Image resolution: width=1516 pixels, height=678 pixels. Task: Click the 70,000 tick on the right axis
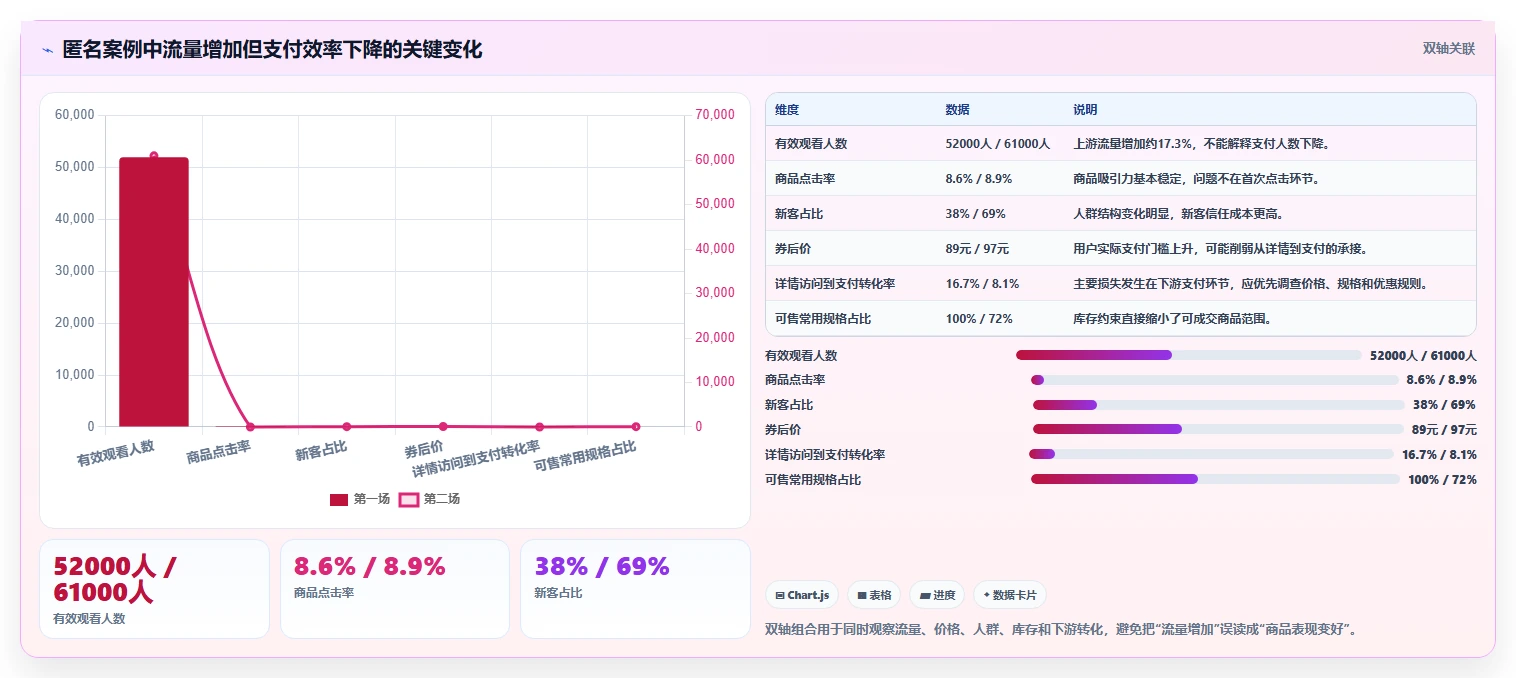coord(715,115)
